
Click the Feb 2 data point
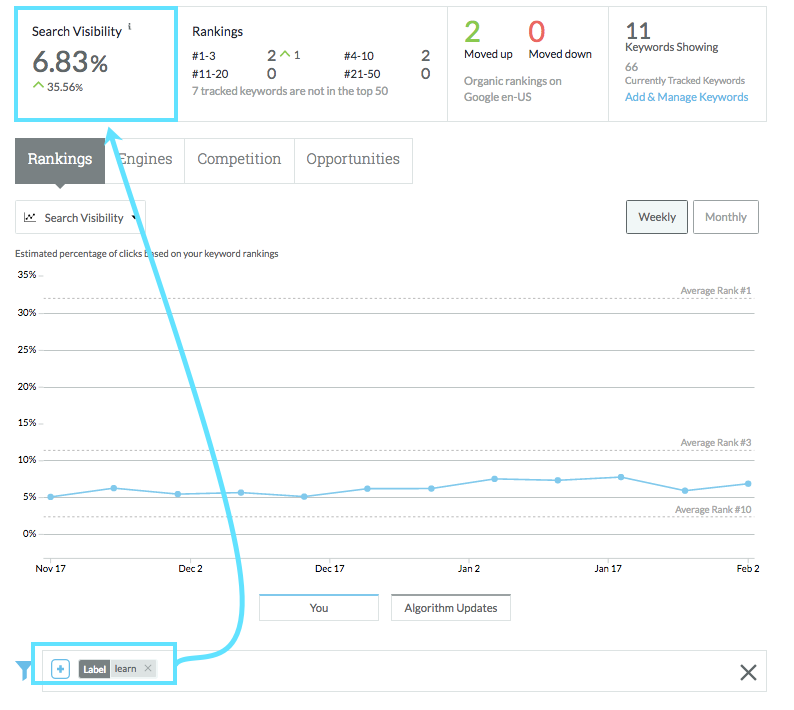[x=748, y=484]
